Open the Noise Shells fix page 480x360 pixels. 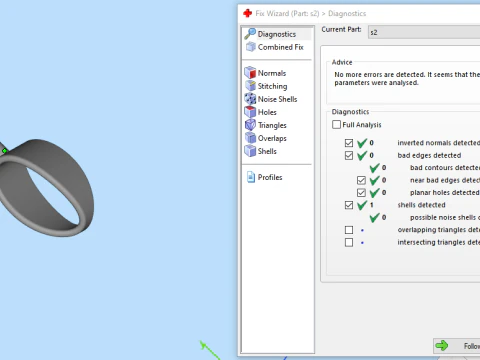(x=271, y=99)
